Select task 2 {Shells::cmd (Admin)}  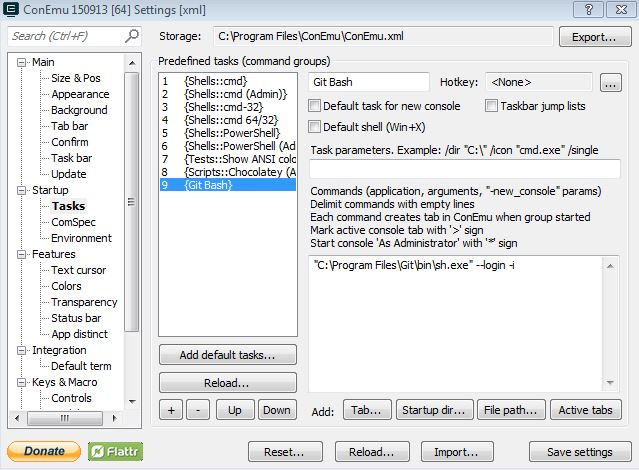point(228,94)
